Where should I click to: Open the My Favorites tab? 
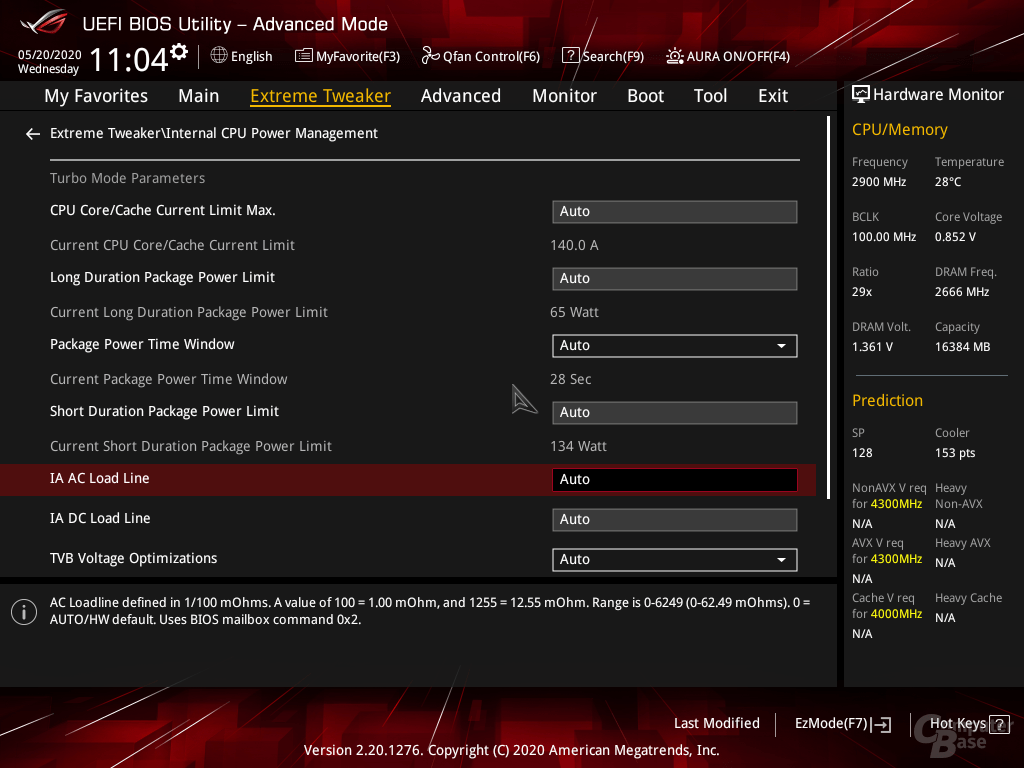point(96,96)
